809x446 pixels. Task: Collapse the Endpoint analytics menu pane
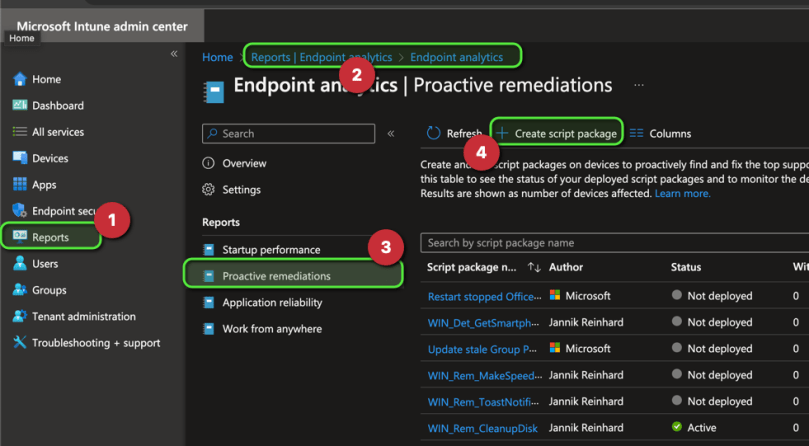[391, 133]
